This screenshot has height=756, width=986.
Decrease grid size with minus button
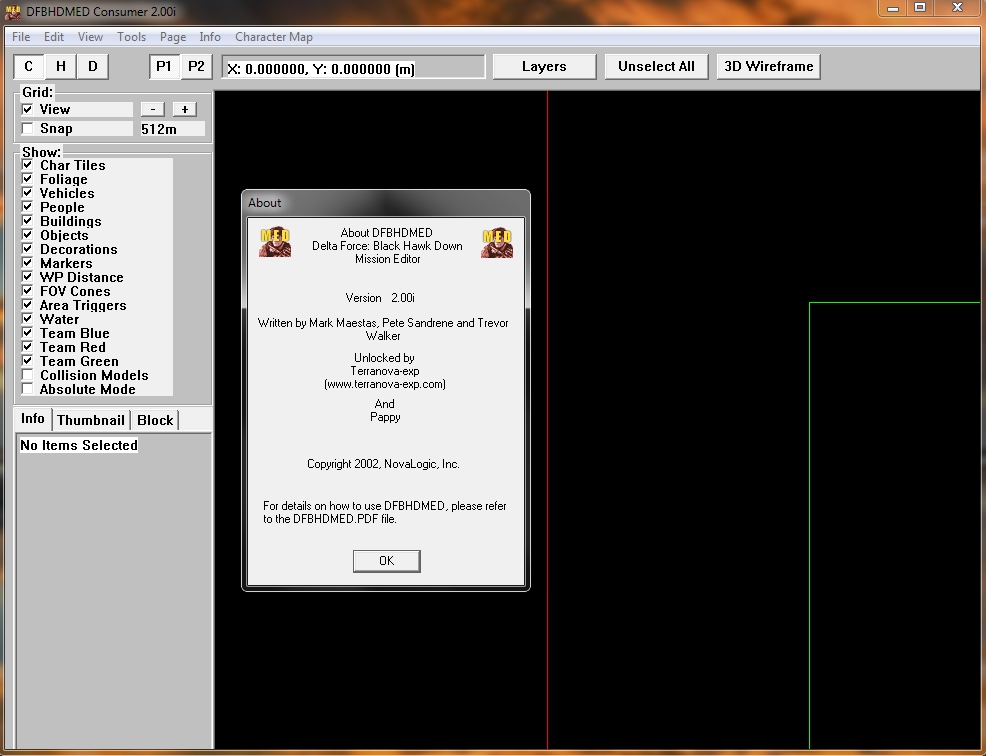tap(153, 109)
